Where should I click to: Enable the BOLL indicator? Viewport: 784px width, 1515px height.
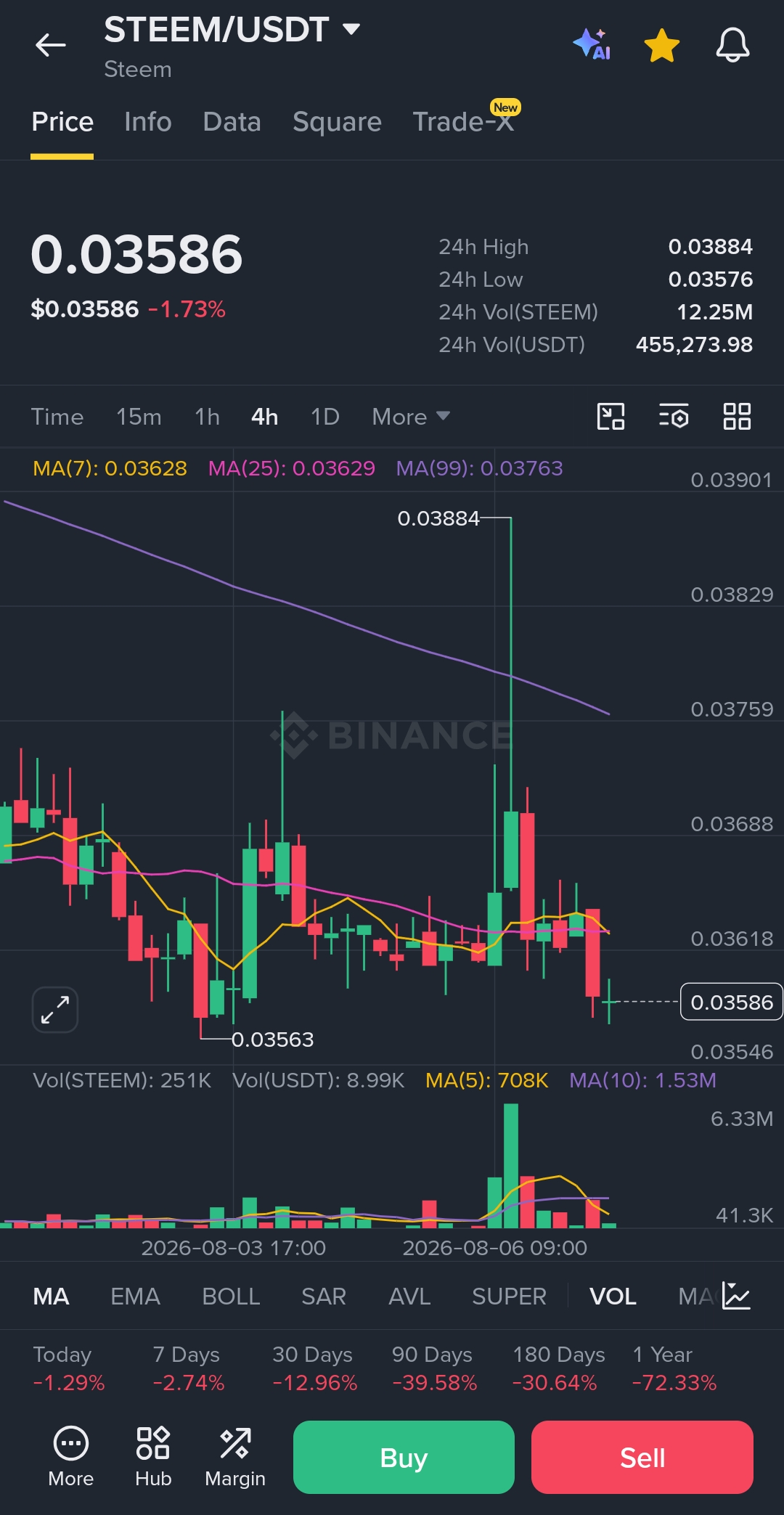[231, 1296]
